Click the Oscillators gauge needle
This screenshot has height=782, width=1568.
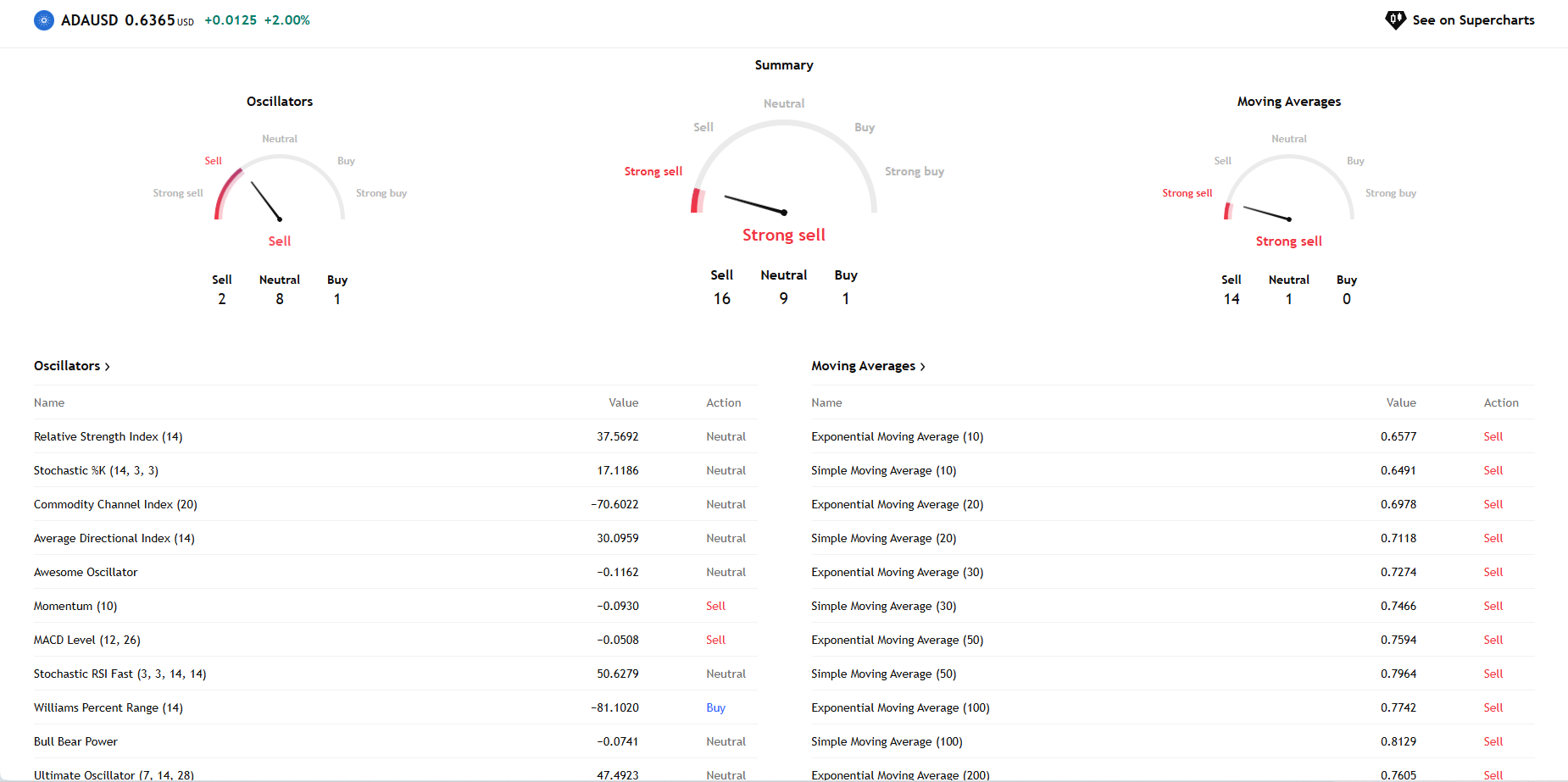[266, 202]
